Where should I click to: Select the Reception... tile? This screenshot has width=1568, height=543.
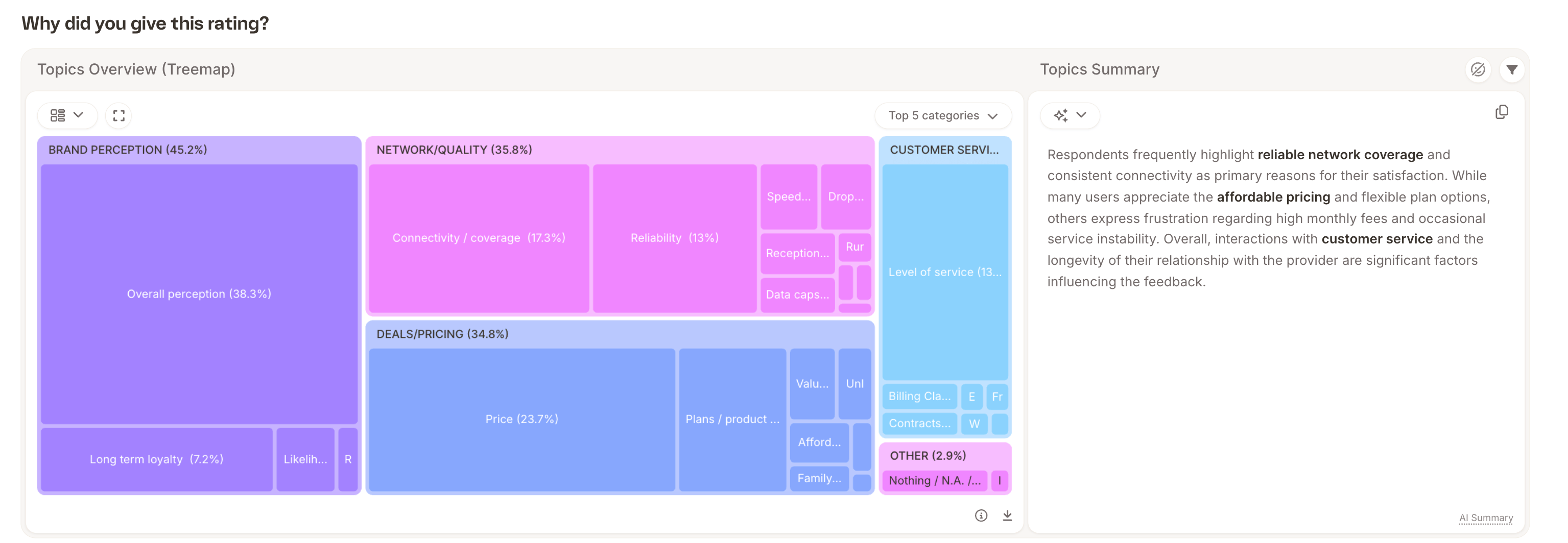(x=797, y=253)
